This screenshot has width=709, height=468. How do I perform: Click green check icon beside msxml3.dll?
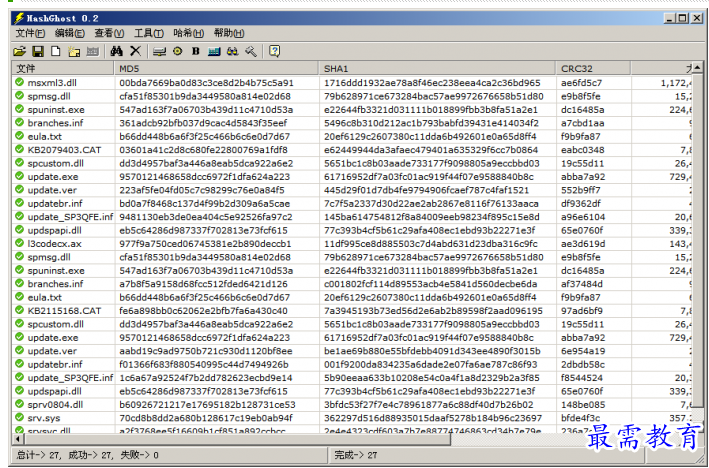click(x=19, y=82)
